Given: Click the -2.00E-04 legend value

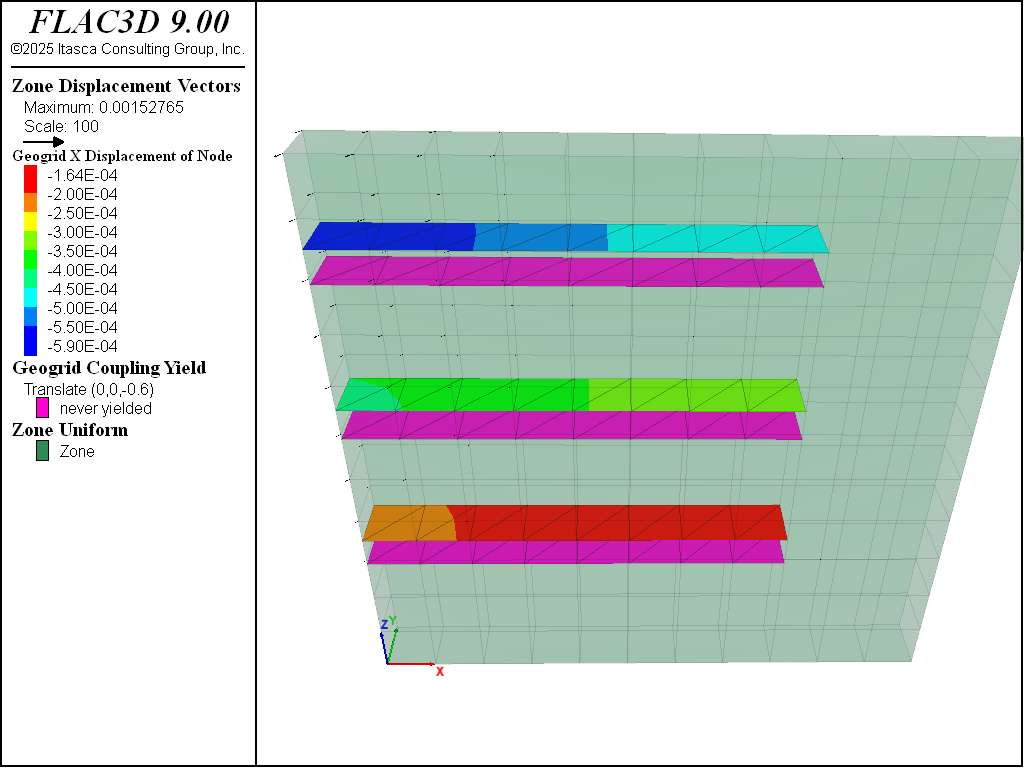Looking at the screenshot, I should 82,194.
